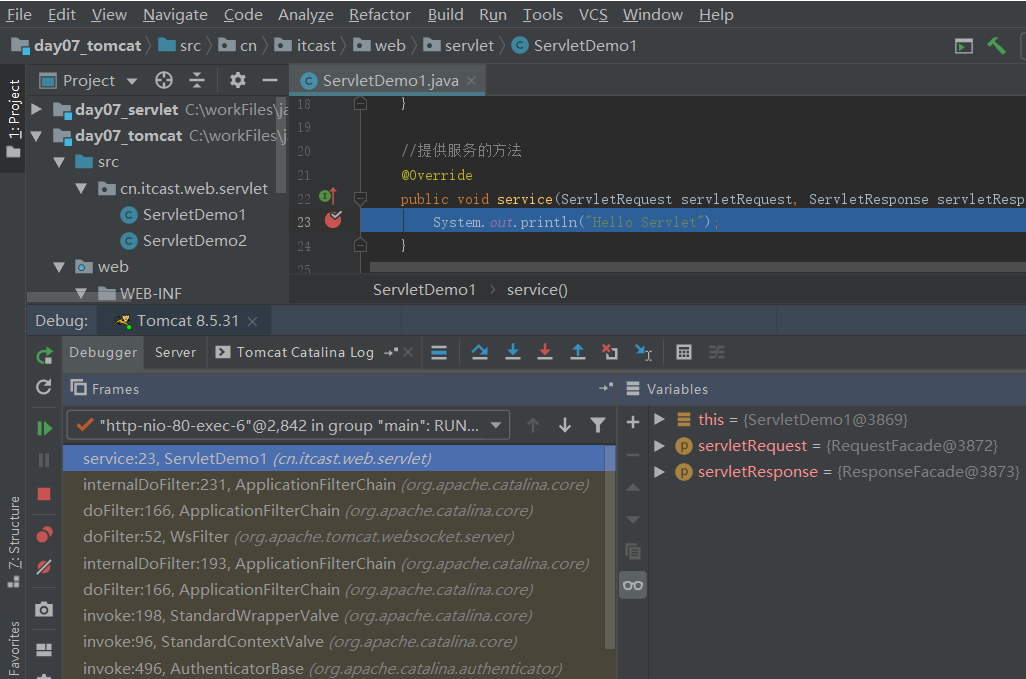This screenshot has width=1026, height=679.
Task: Select the internalDoFilter:231 stack frame
Action: 335,485
